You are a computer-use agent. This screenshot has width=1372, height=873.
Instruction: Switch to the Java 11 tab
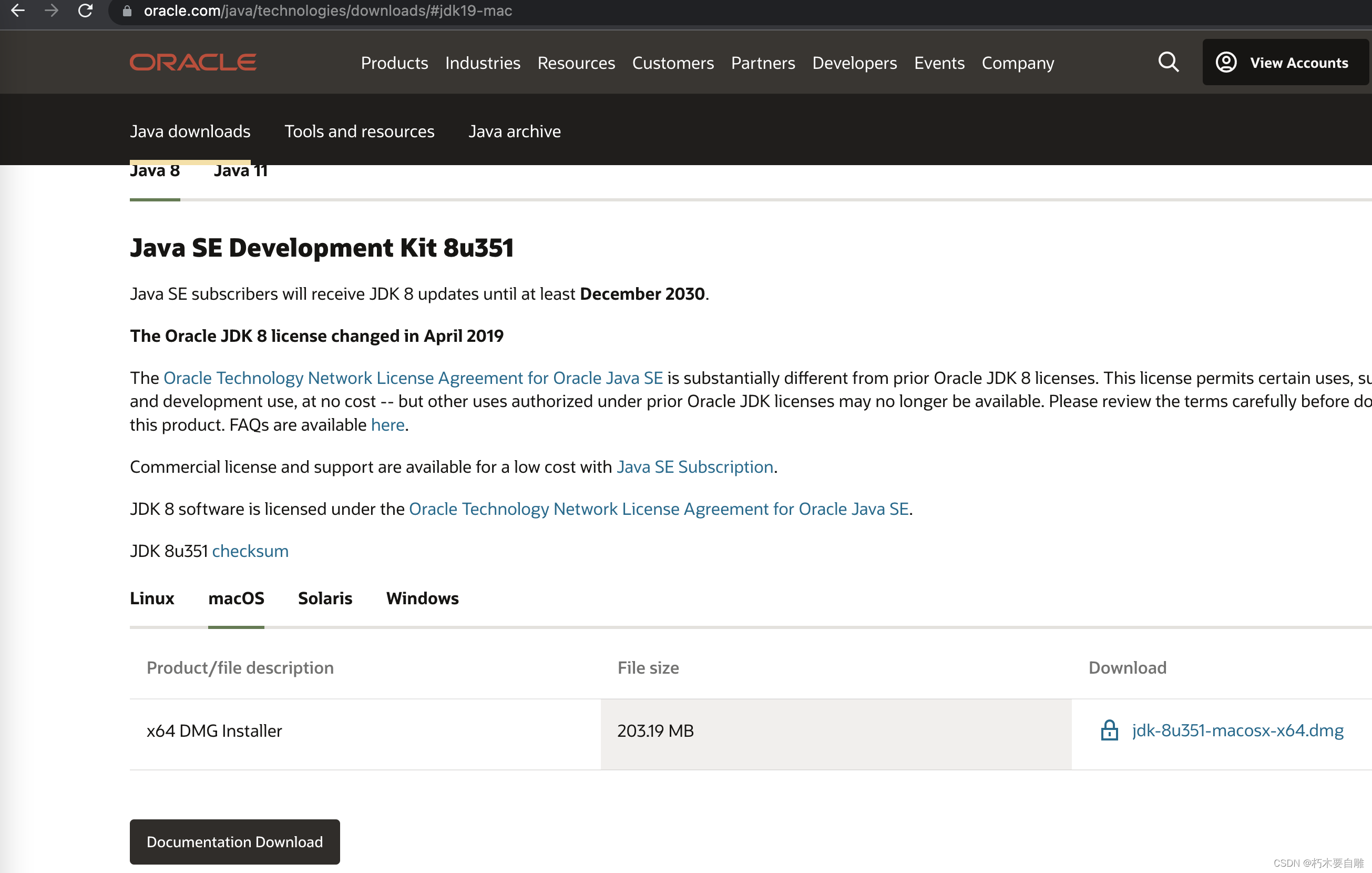[240, 171]
